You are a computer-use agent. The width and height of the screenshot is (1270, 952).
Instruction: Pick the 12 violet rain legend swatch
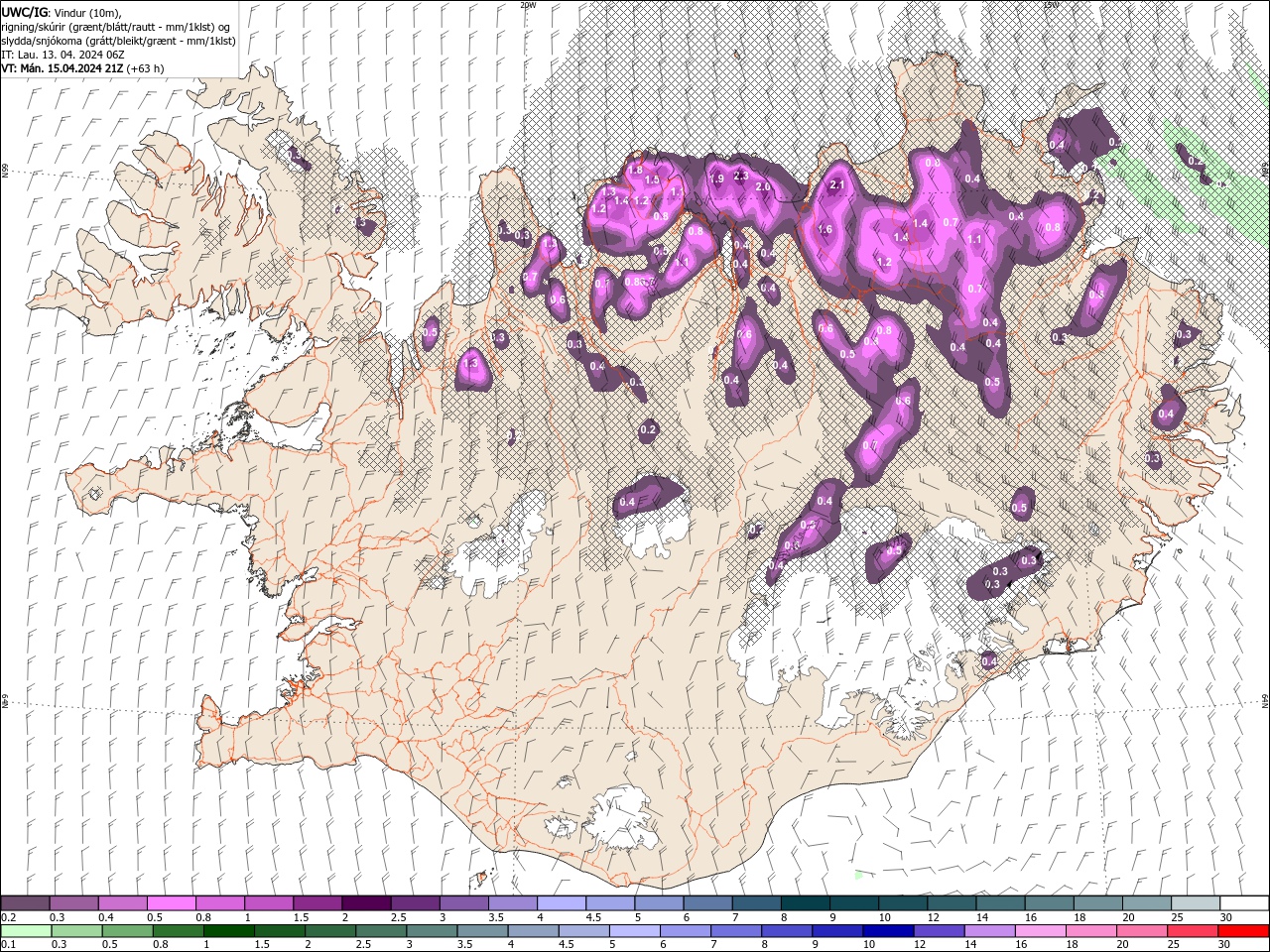point(941,931)
